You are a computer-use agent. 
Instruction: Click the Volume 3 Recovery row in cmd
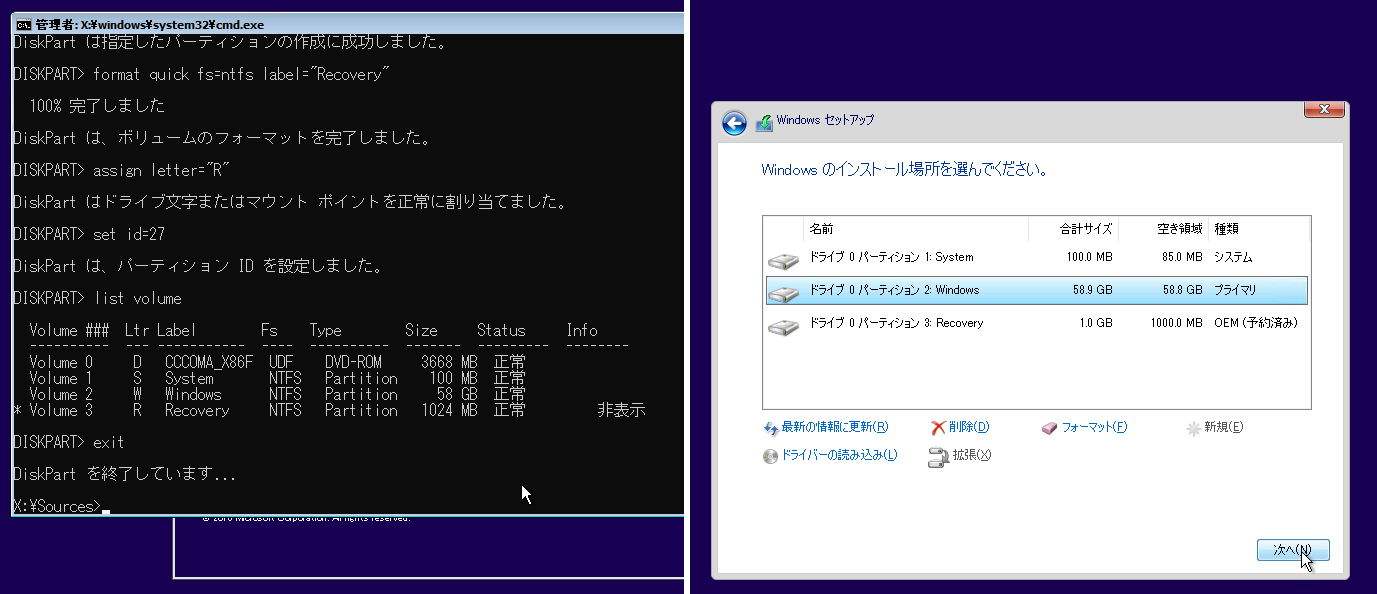[x=329, y=410]
